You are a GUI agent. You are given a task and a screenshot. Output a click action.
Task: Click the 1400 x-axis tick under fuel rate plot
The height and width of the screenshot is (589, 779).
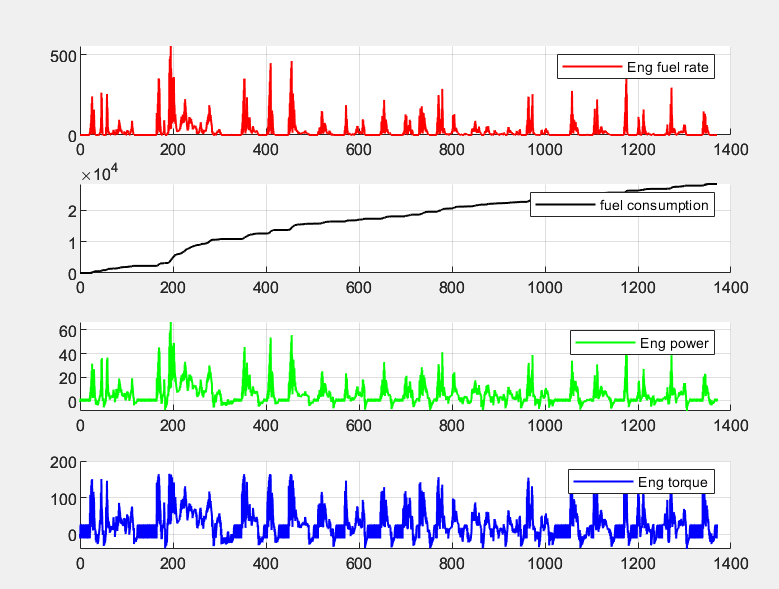(731, 149)
